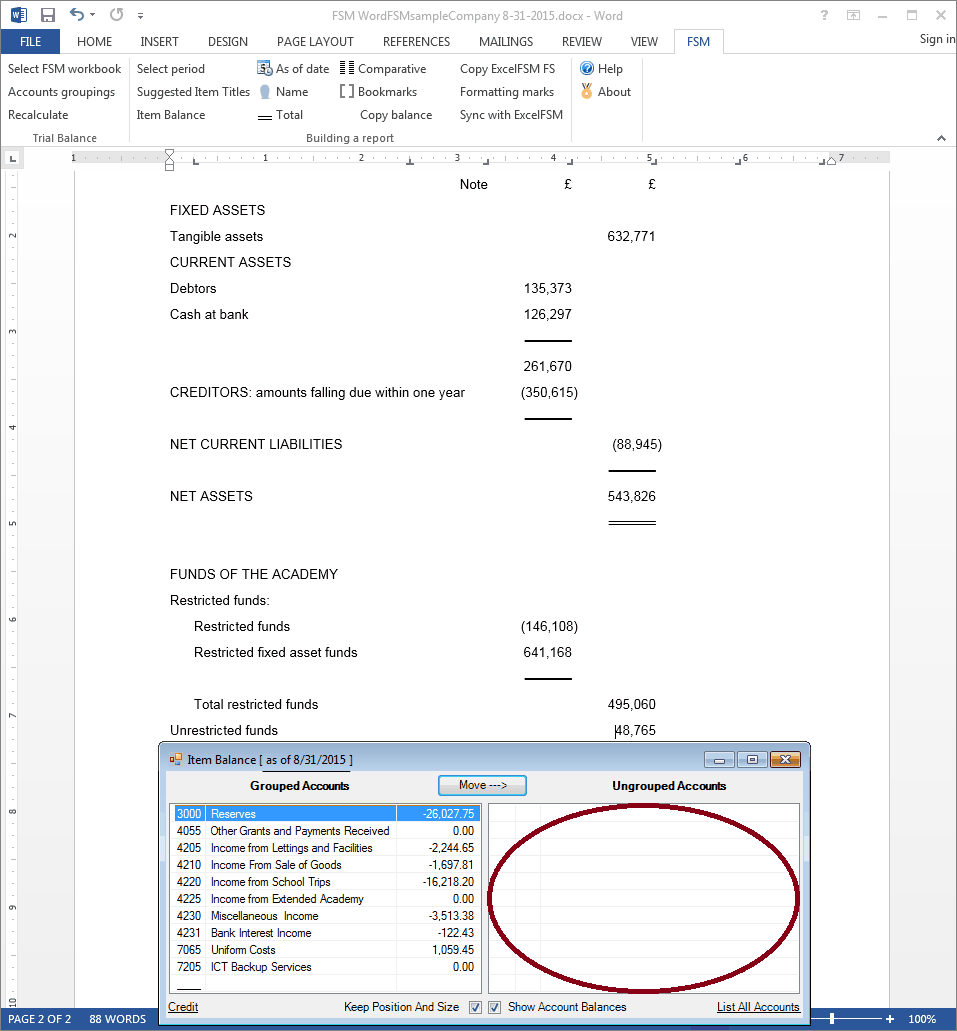Toggle Formatting marks

[507, 91]
